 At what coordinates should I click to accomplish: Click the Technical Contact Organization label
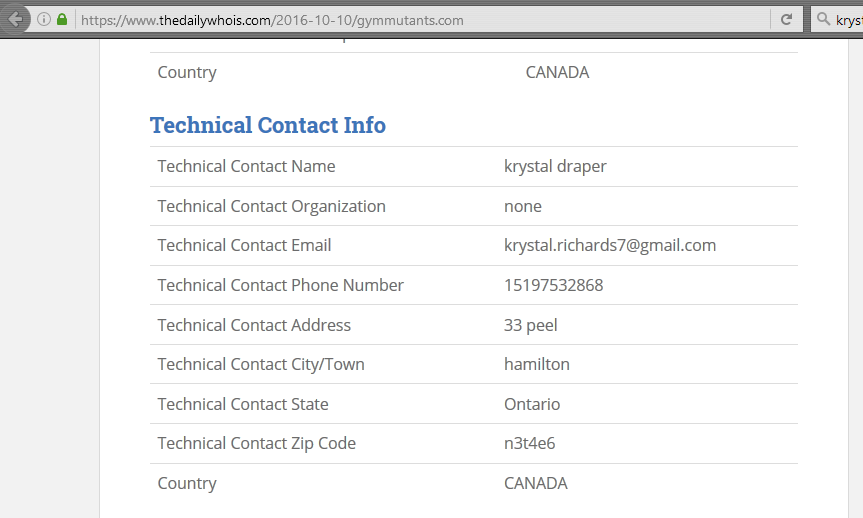click(271, 206)
